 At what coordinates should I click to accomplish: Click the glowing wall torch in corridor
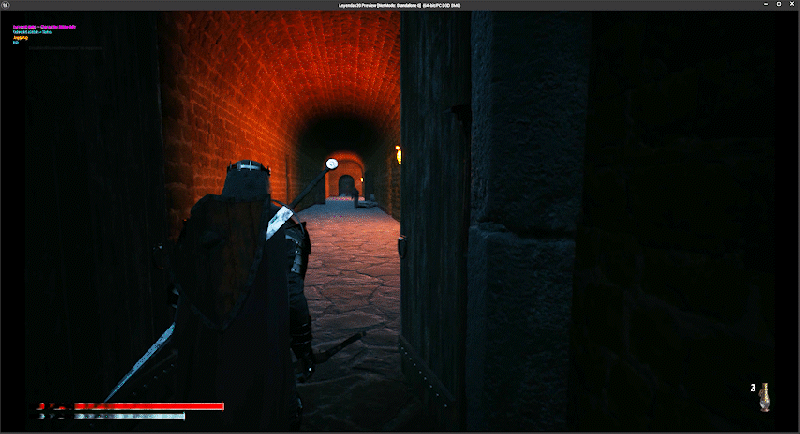398,154
